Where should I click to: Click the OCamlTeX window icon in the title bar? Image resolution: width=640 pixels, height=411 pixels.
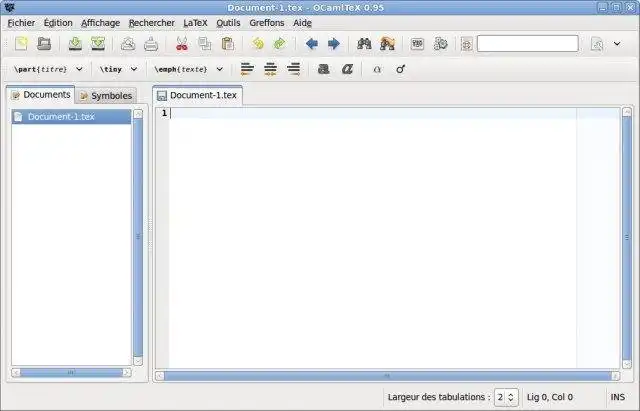(9, 7)
